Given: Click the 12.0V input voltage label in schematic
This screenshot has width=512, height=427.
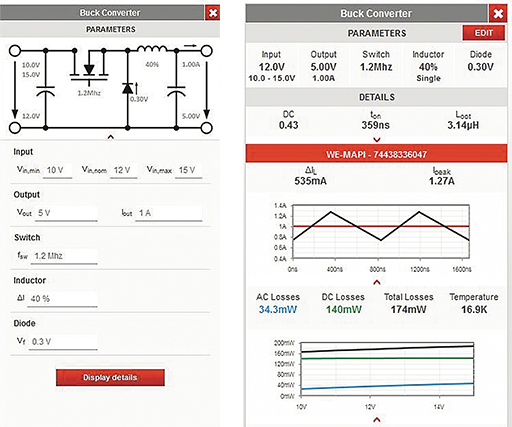Looking at the screenshot, I should [x=31, y=116].
